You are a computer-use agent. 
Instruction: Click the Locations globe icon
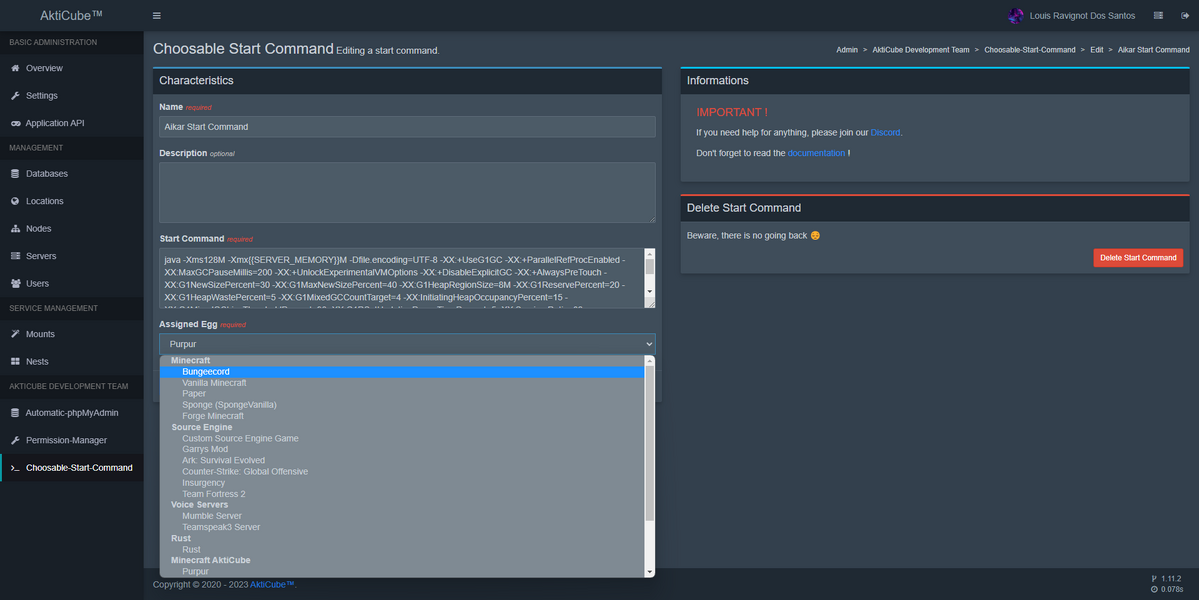pos(15,201)
